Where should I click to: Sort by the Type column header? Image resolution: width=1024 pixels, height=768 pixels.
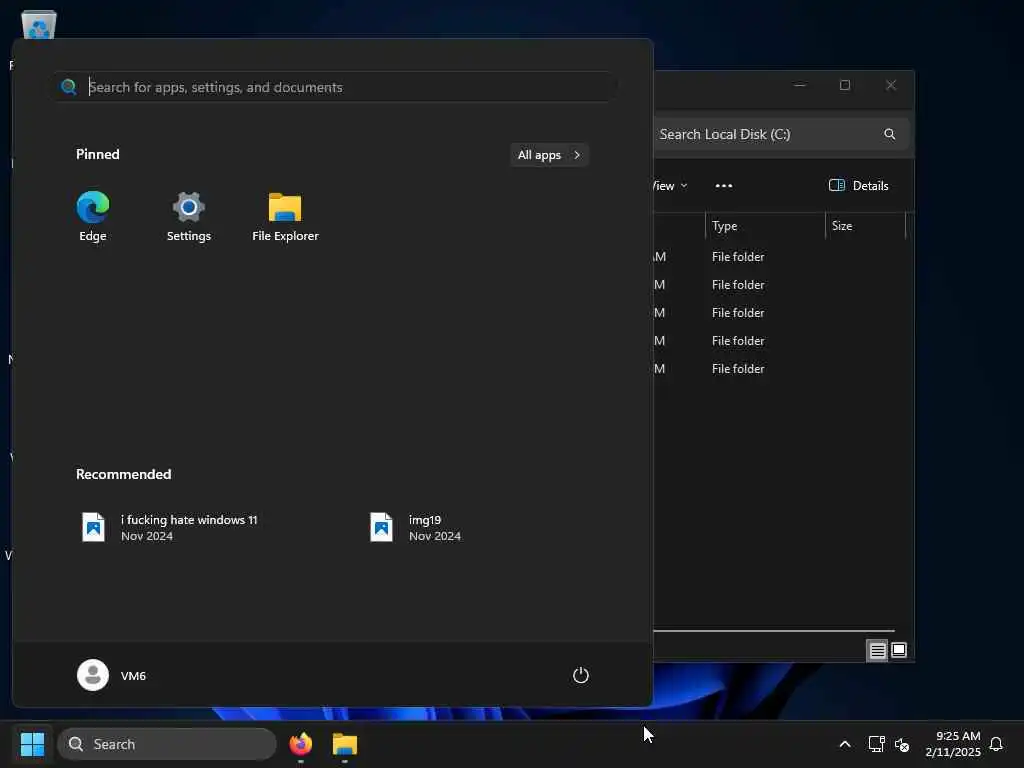click(765, 226)
